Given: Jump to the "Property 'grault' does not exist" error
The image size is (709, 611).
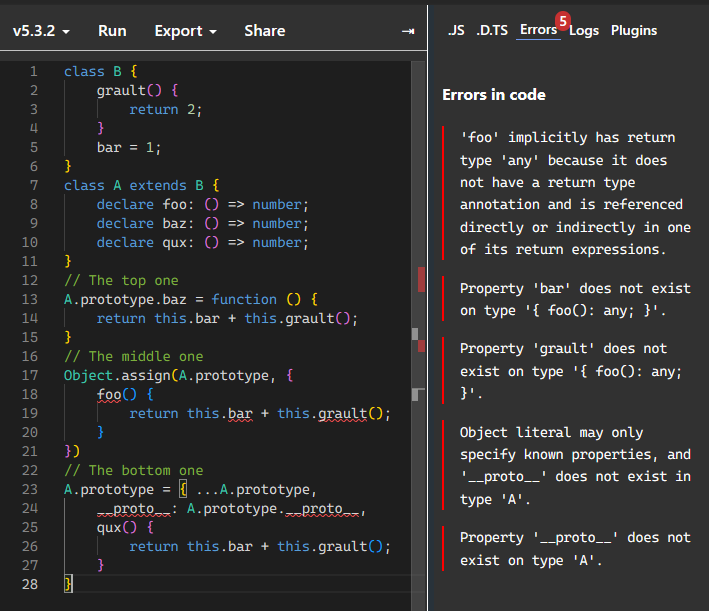Looking at the screenshot, I should pos(571,372).
